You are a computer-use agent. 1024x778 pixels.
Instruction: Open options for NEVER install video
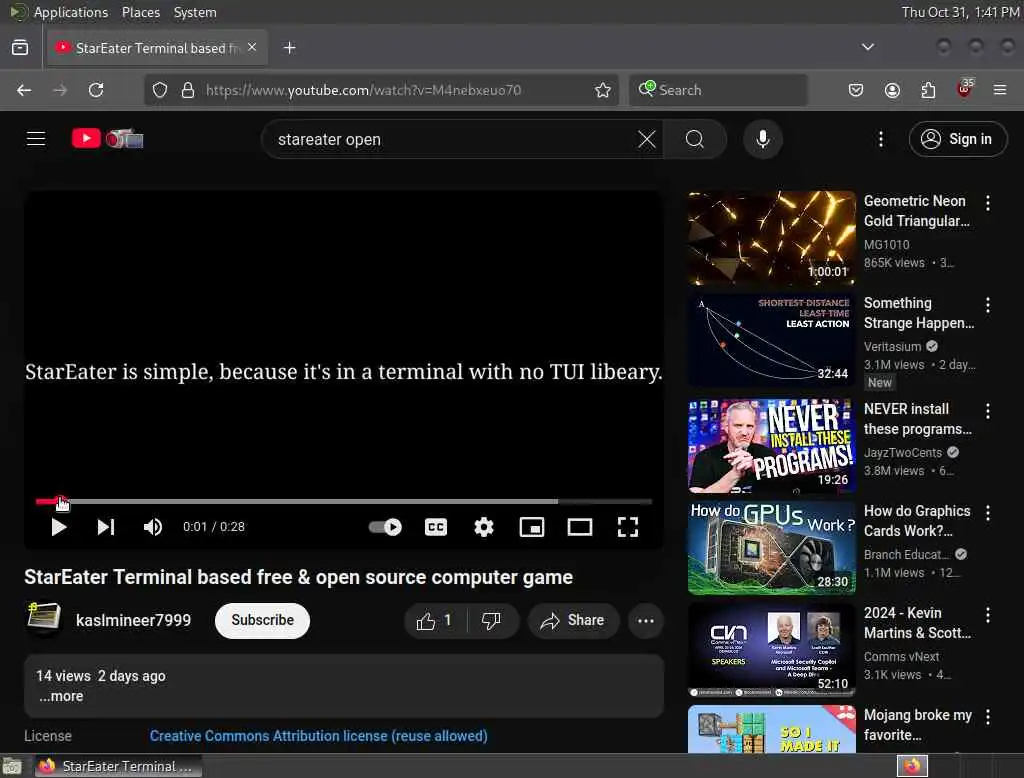point(988,411)
